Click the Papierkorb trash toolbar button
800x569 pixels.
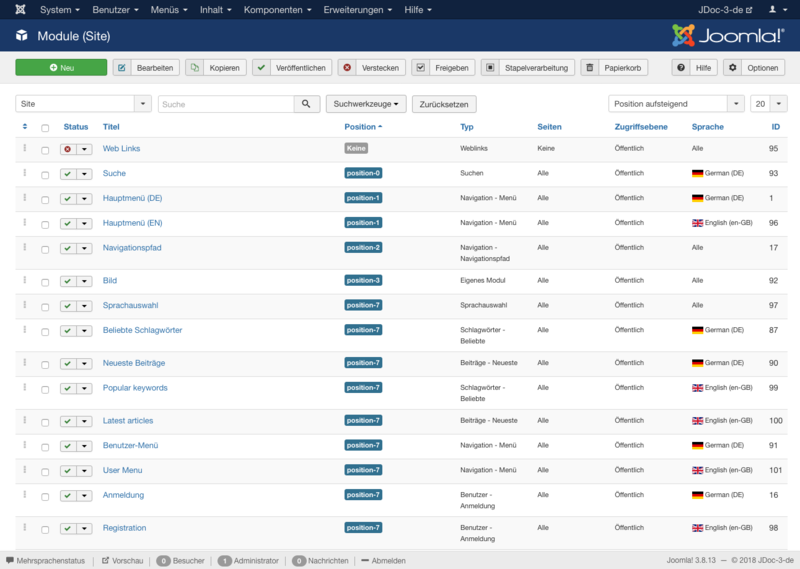click(x=614, y=67)
